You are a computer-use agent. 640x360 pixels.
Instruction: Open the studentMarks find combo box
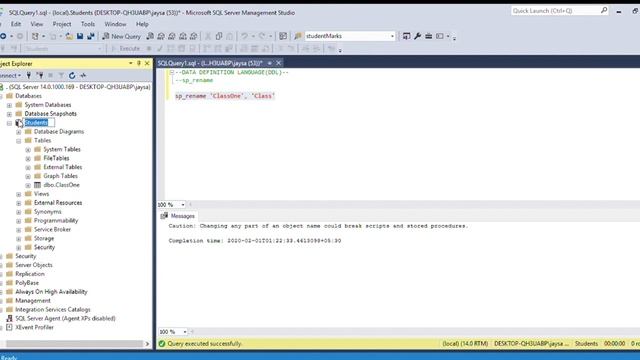pyautogui.click(x=392, y=36)
